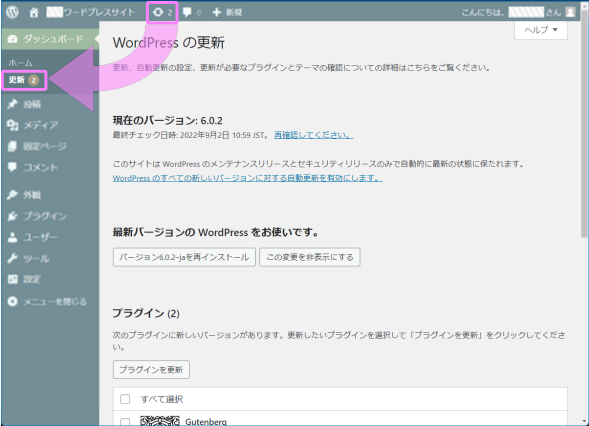The width and height of the screenshot is (589, 426).
Task: Open the WordPress logo menu
Action: (x=12, y=12)
